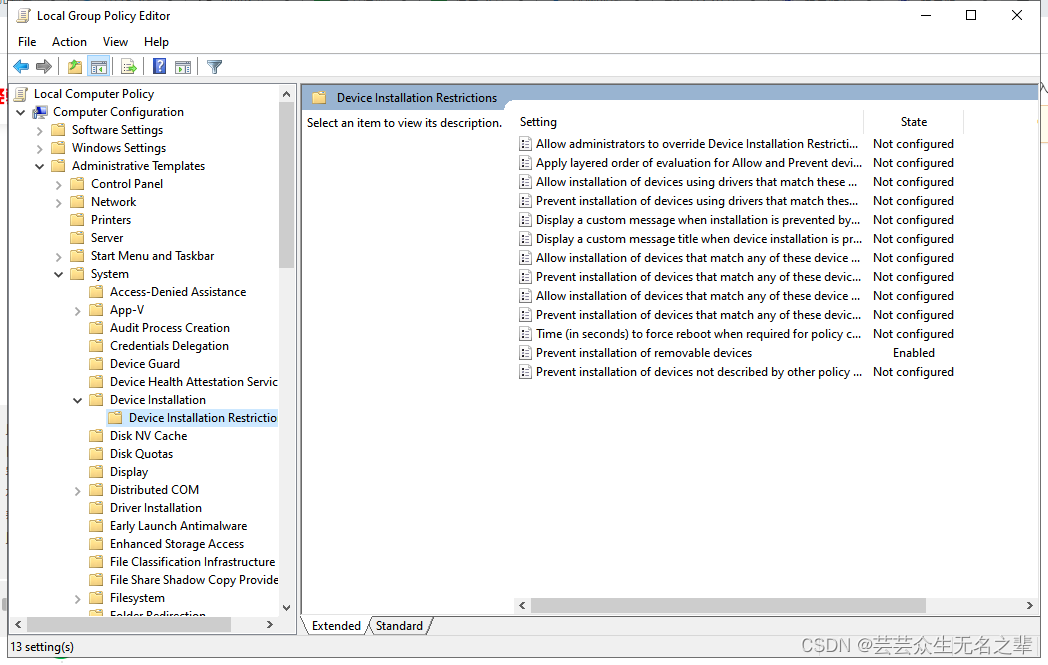Expand the Control Panel node
This screenshot has width=1048, height=665.
(x=59, y=184)
